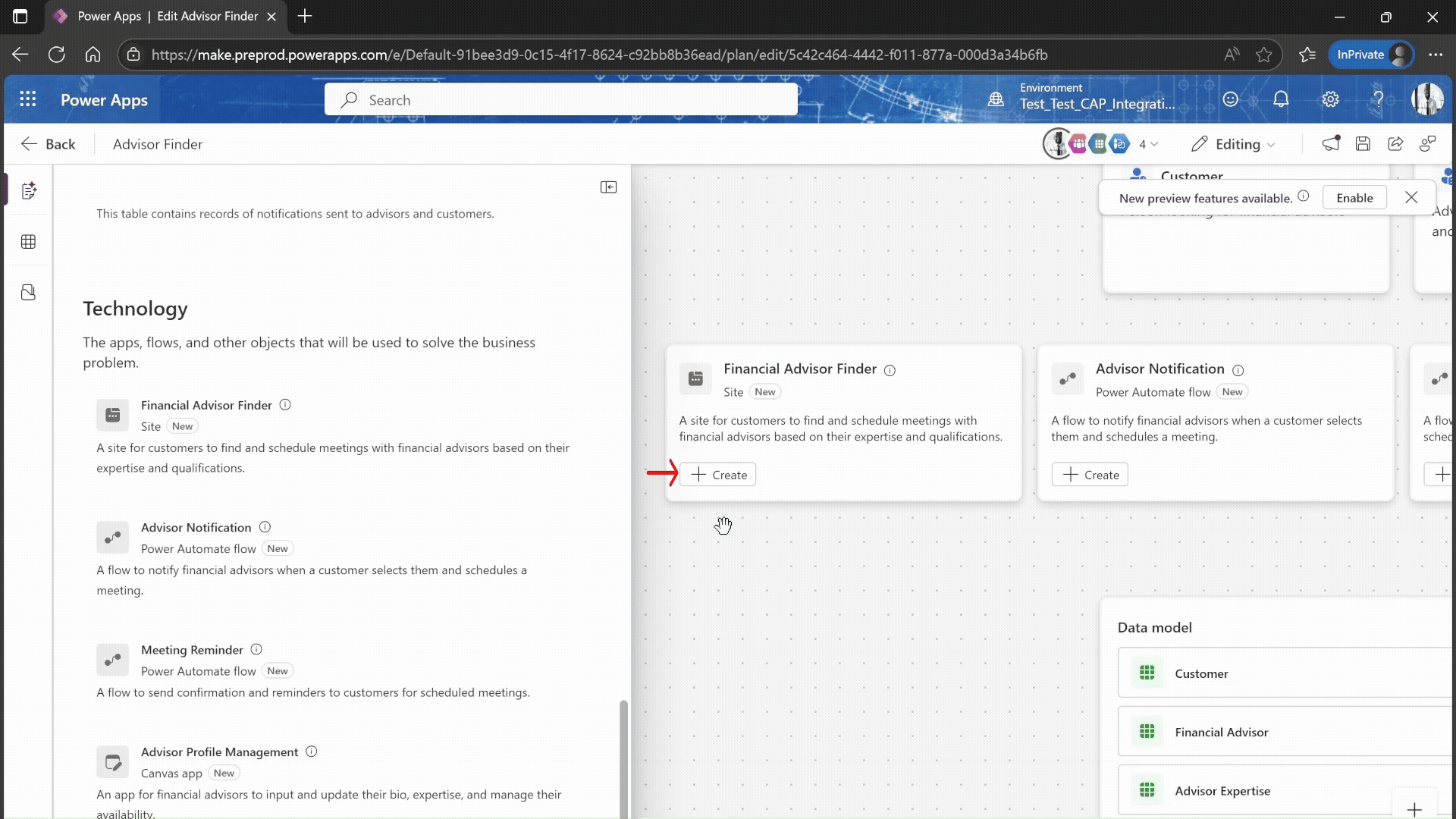The width and height of the screenshot is (1456, 819).
Task: Go back using the Back button
Action: click(x=49, y=144)
